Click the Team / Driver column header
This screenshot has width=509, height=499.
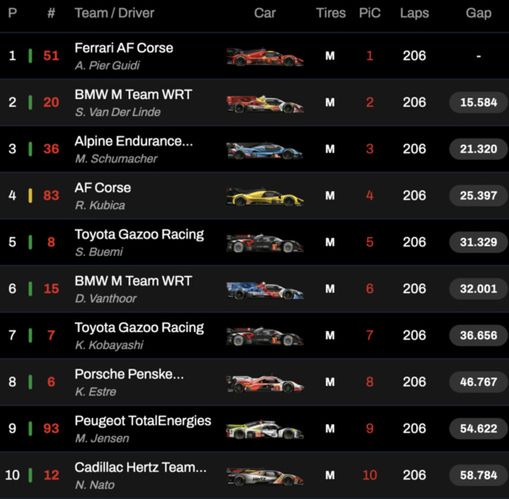click(x=114, y=13)
